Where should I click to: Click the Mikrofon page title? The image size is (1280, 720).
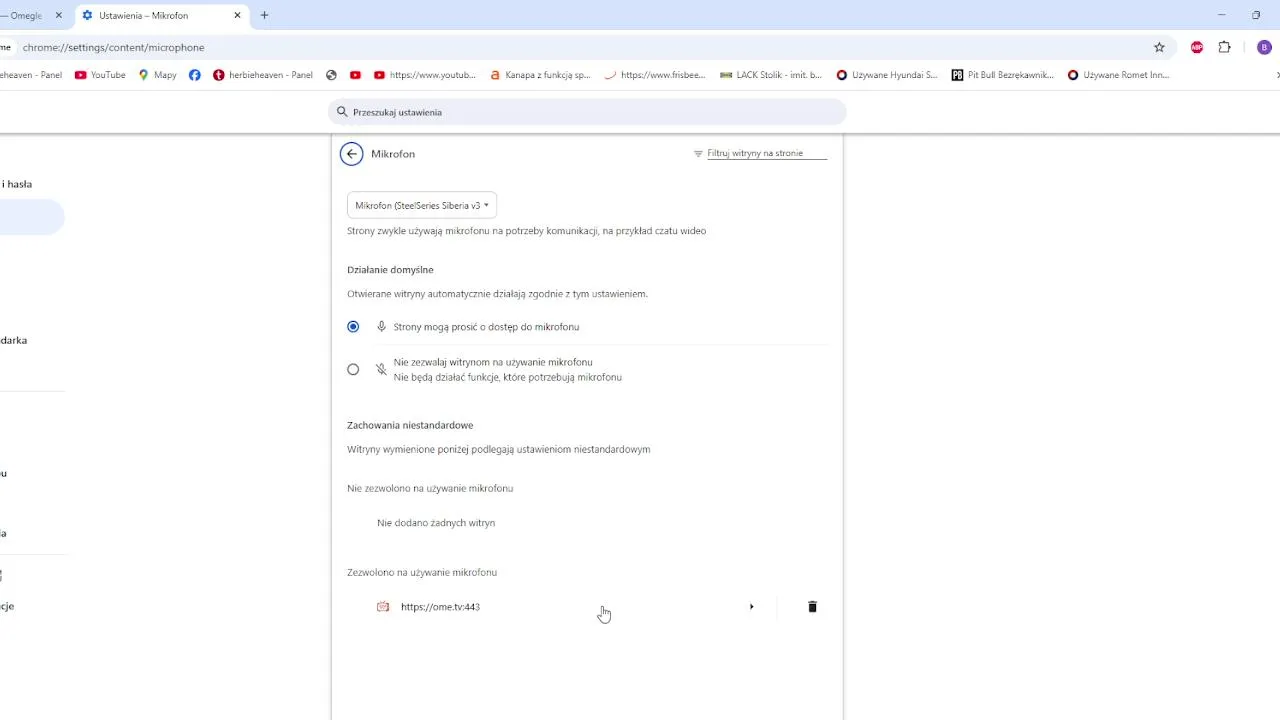coord(393,154)
